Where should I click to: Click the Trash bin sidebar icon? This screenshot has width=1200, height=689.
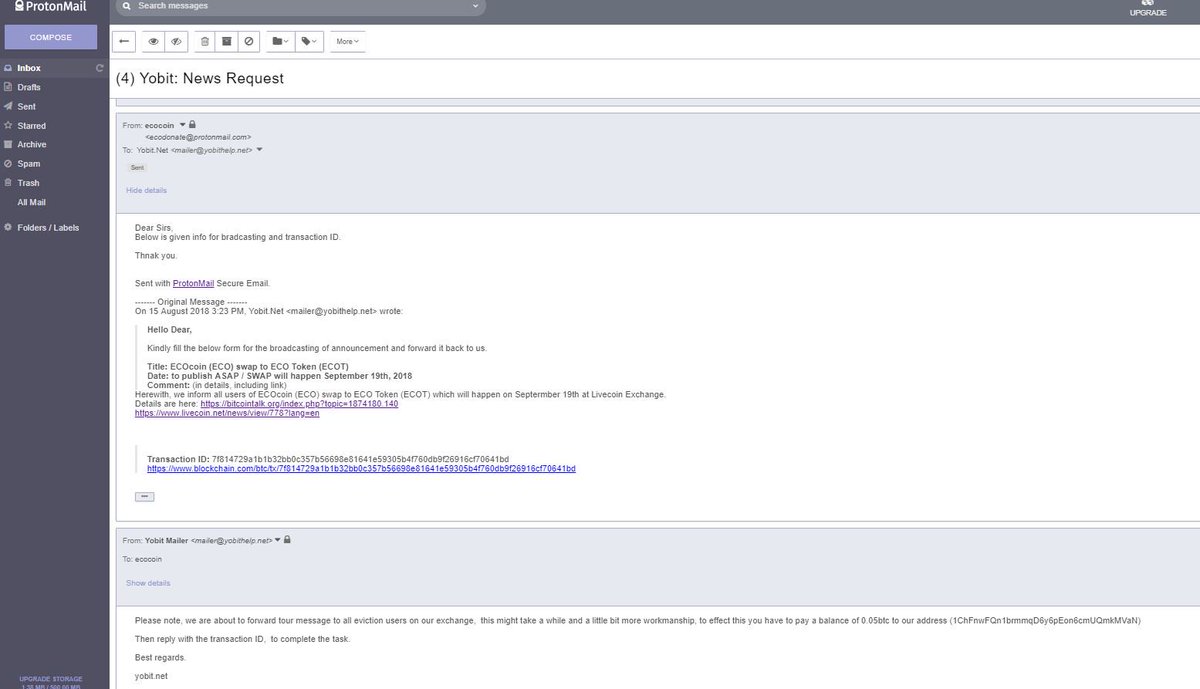(8, 183)
